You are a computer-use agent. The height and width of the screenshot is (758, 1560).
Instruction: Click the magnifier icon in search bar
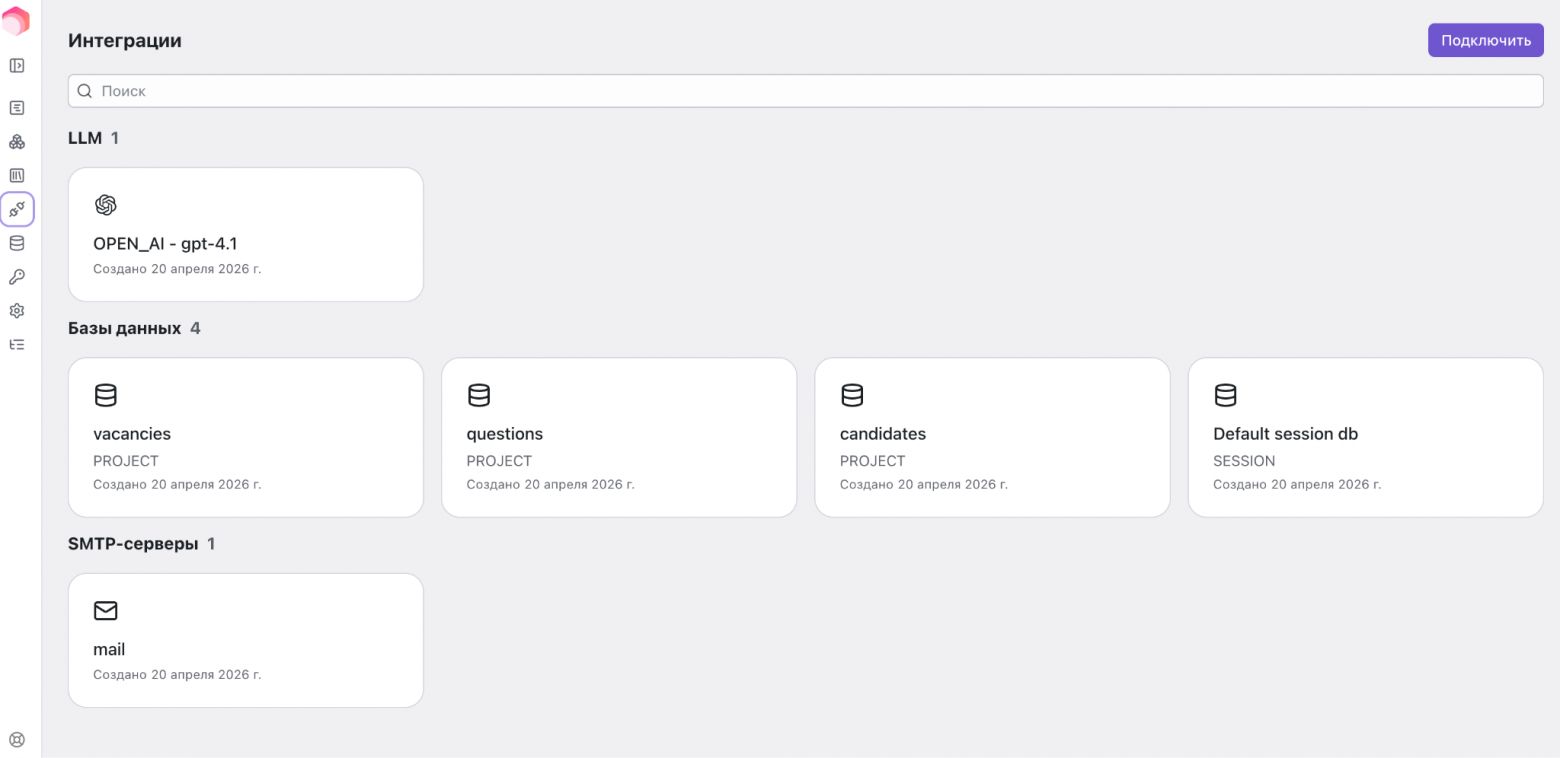click(x=85, y=91)
